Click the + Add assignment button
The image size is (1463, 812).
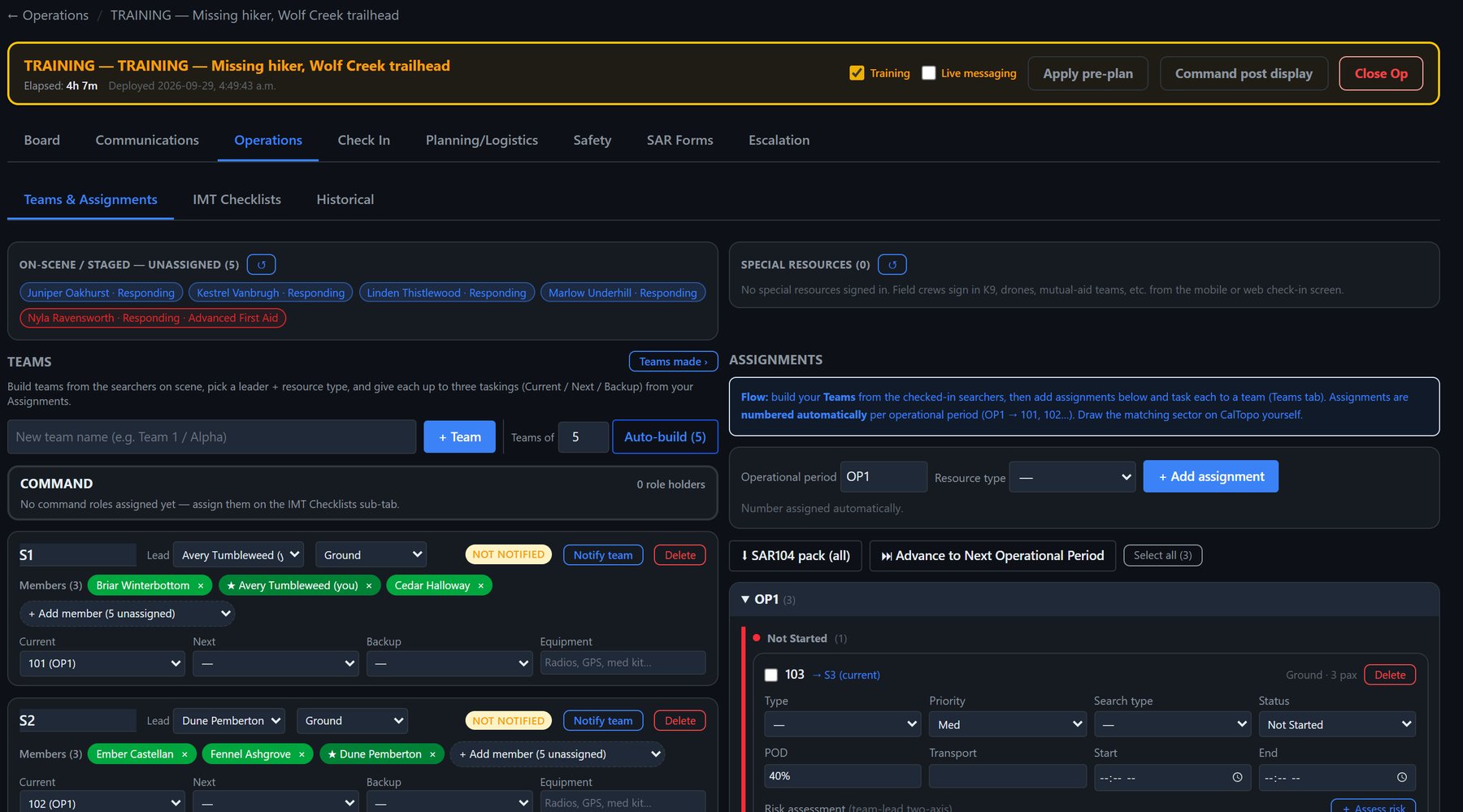1210,476
